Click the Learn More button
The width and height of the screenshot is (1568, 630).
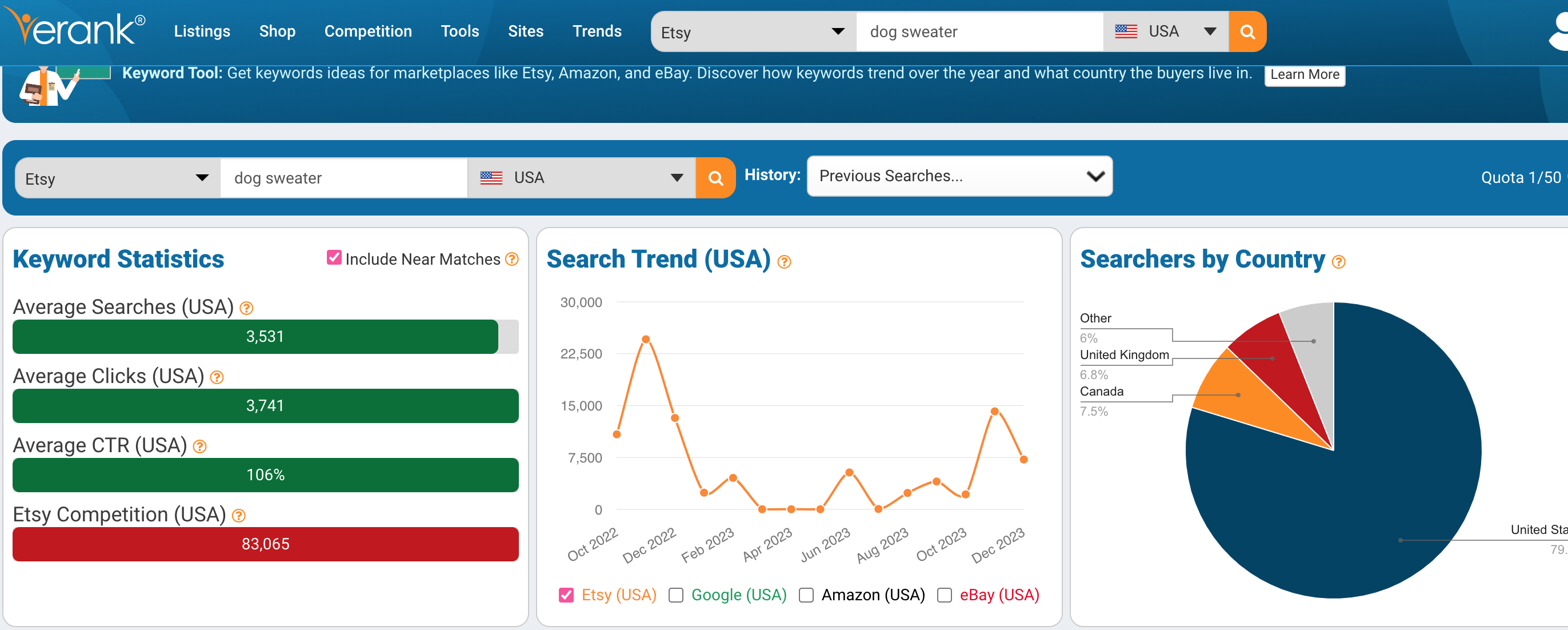(x=1305, y=74)
